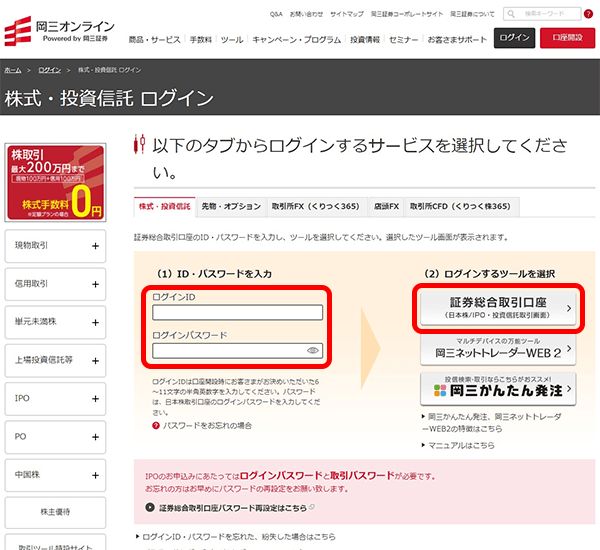Viewport: 600px width, 550px height.
Task: Focus the ログインID input field
Action: click(x=237, y=312)
